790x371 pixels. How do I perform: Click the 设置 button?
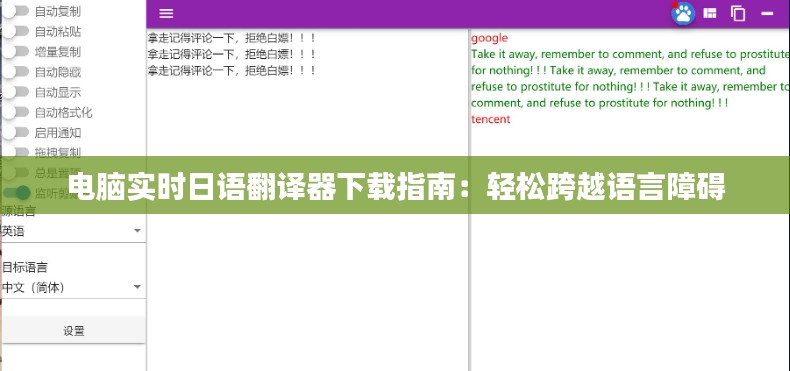click(73, 331)
